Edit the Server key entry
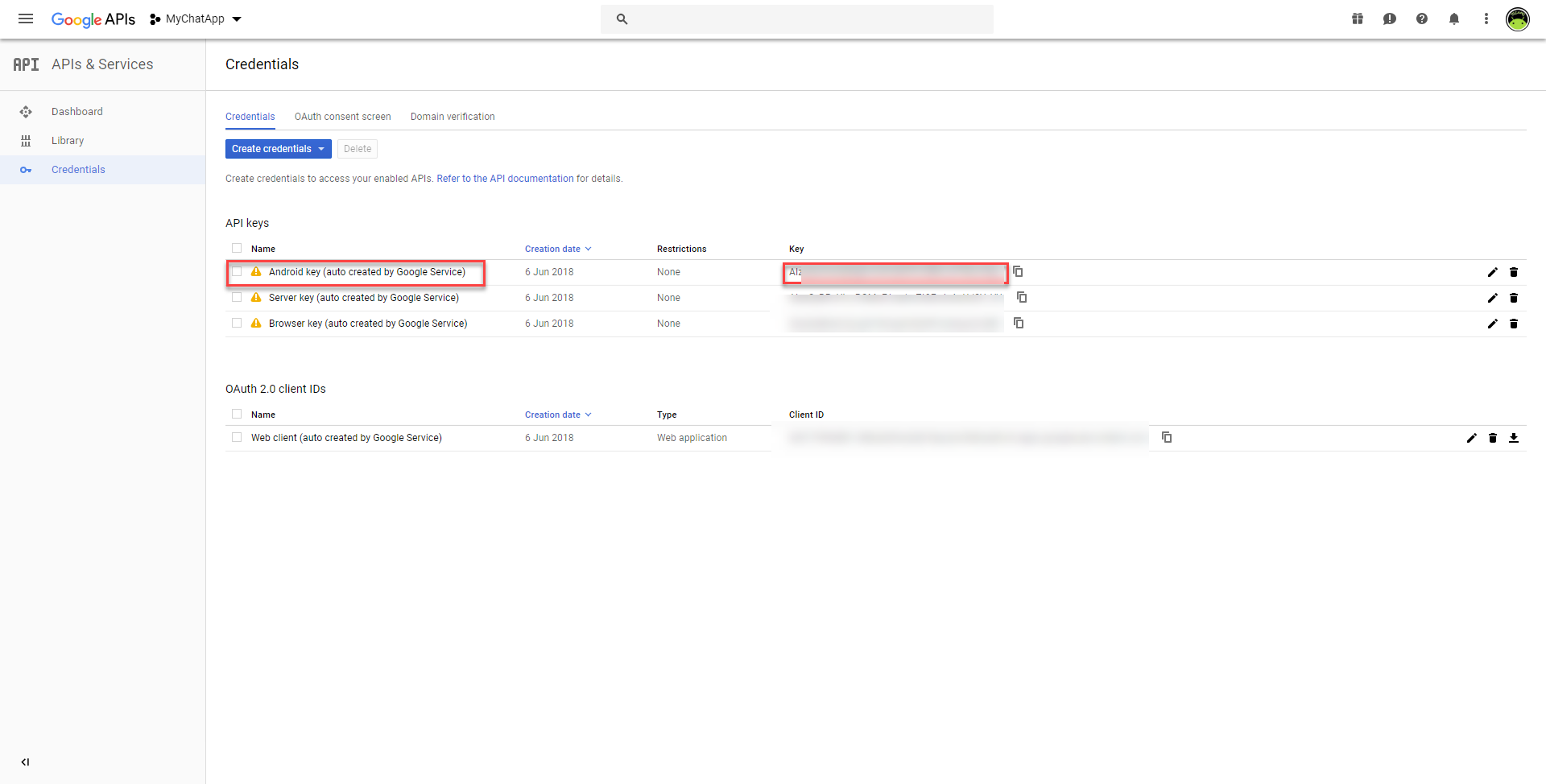This screenshot has height=784, width=1546. click(x=1492, y=298)
